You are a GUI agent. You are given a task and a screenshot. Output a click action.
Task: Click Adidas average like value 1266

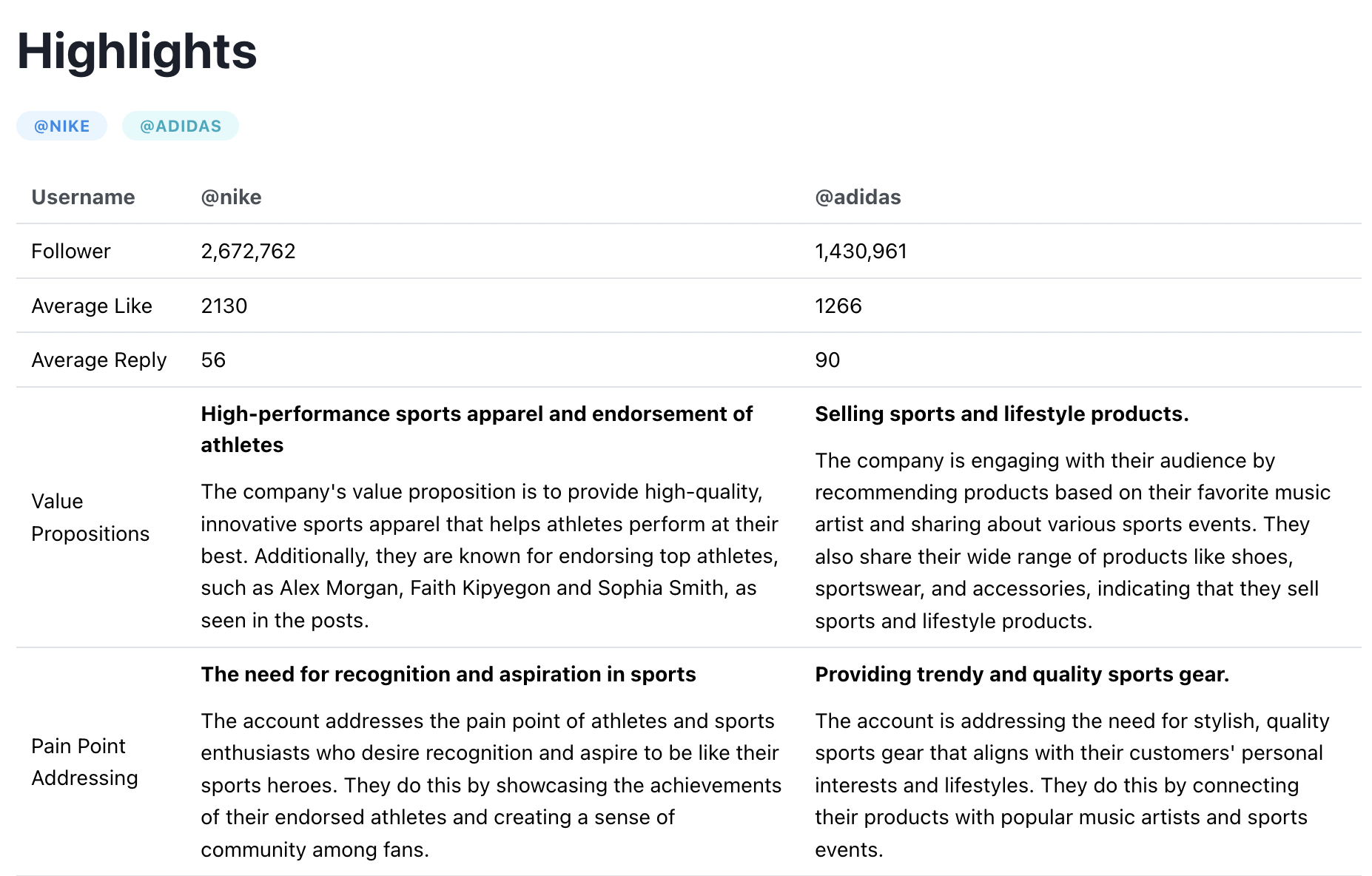coord(838,306)
